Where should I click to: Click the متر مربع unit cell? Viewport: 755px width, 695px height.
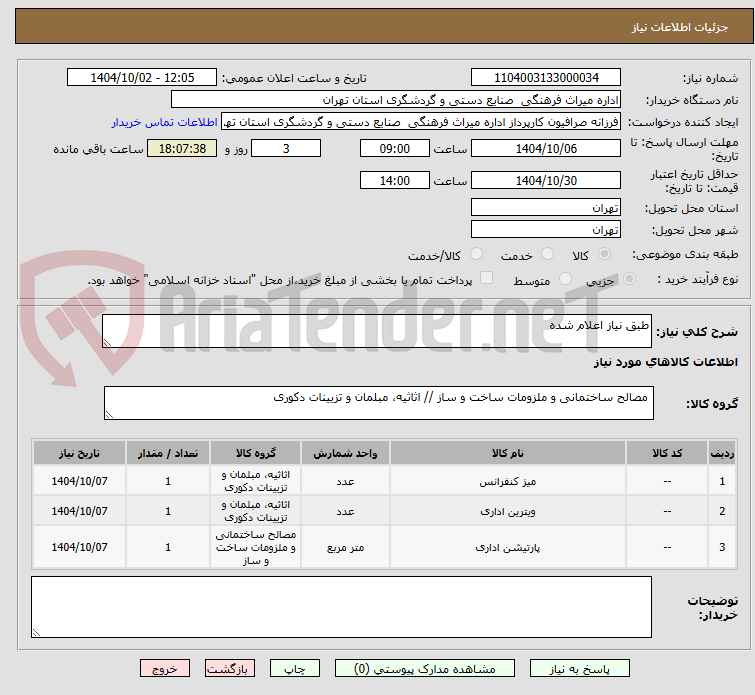[x=345, y=547]
